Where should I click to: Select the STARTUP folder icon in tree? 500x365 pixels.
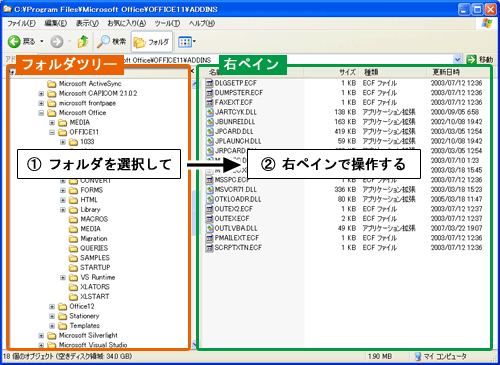tap(73, 268)
